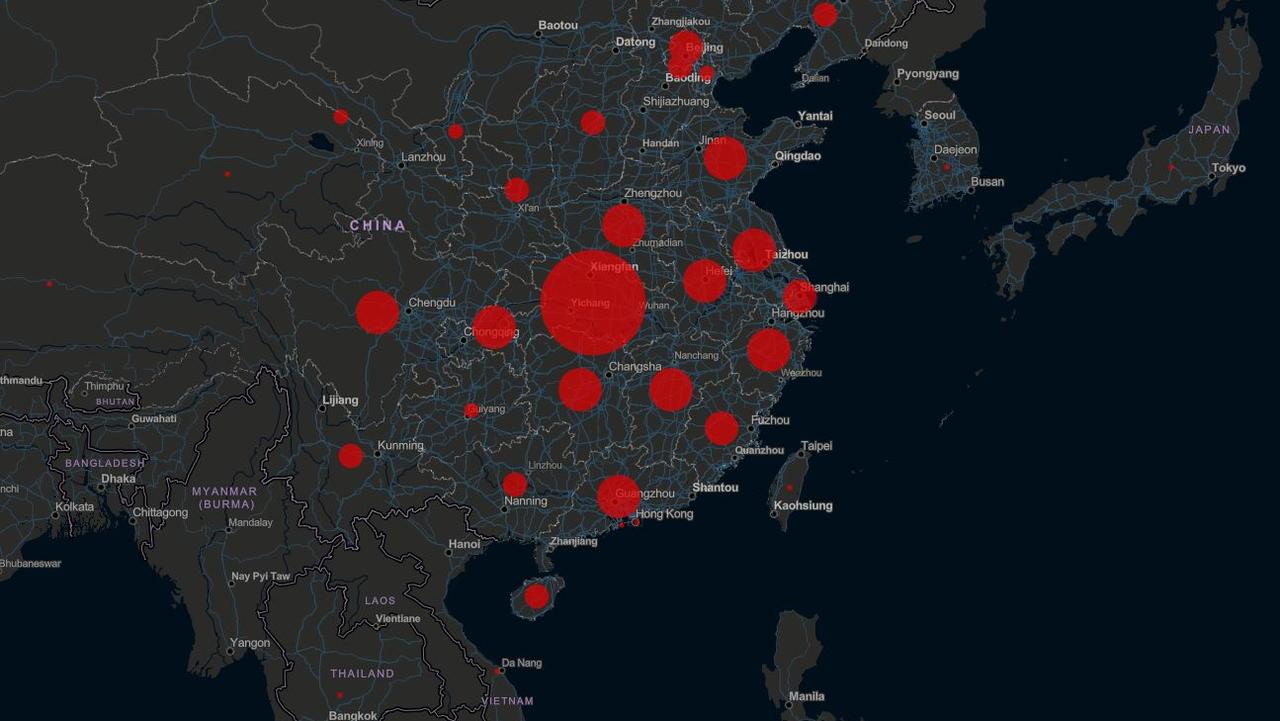Select the red circle southwest of Changsha

coord(580,389)
